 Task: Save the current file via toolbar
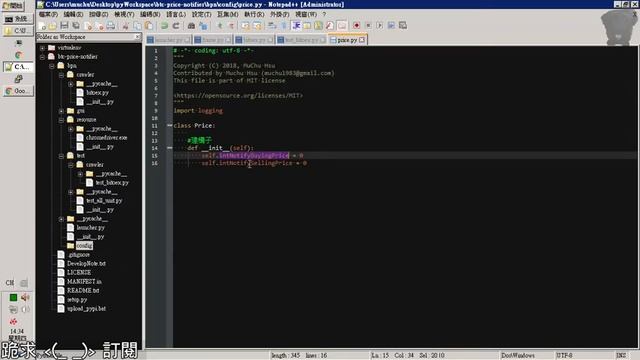click(x=64, y=26)
